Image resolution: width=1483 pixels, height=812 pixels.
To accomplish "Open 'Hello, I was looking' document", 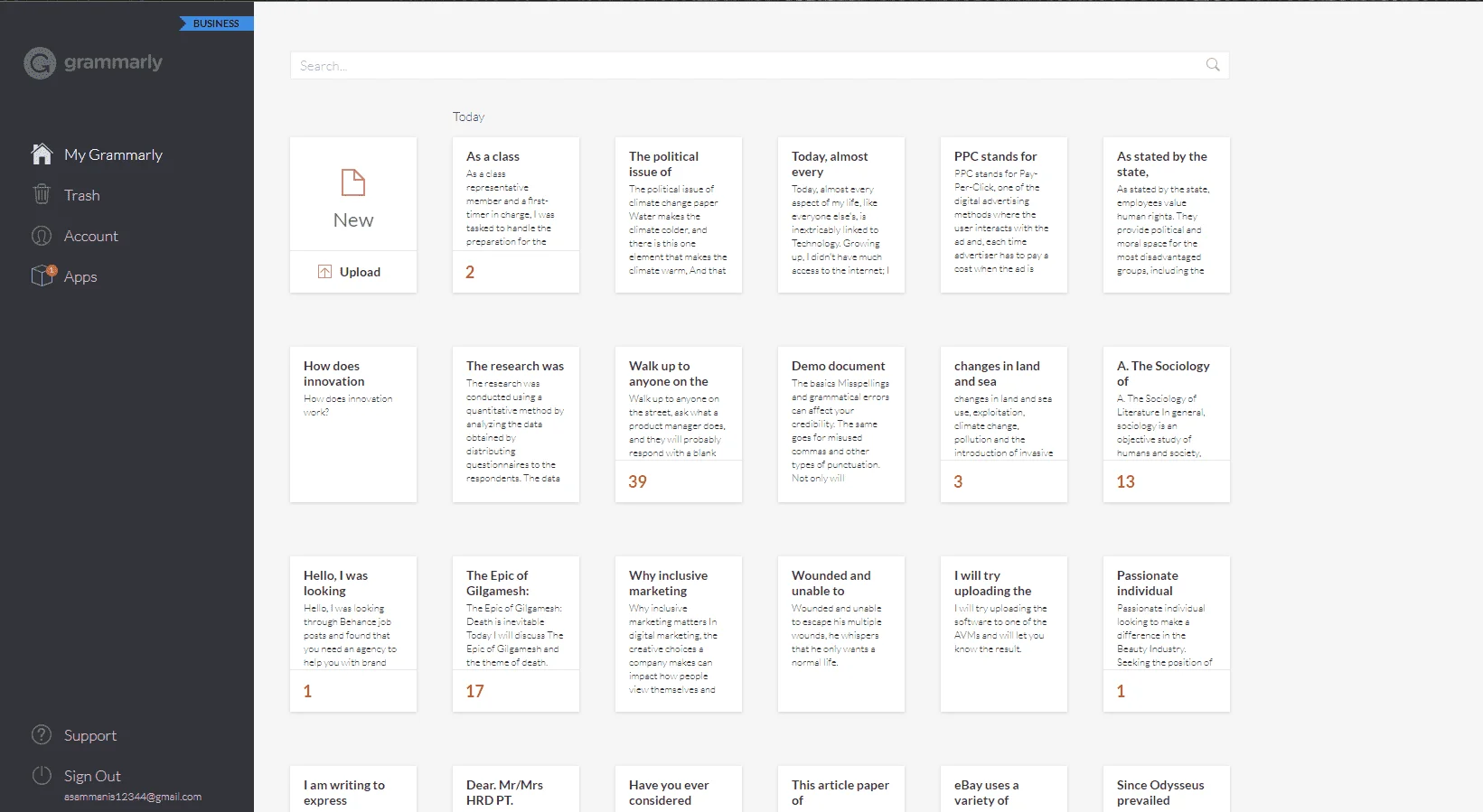I will coord(353,634).
